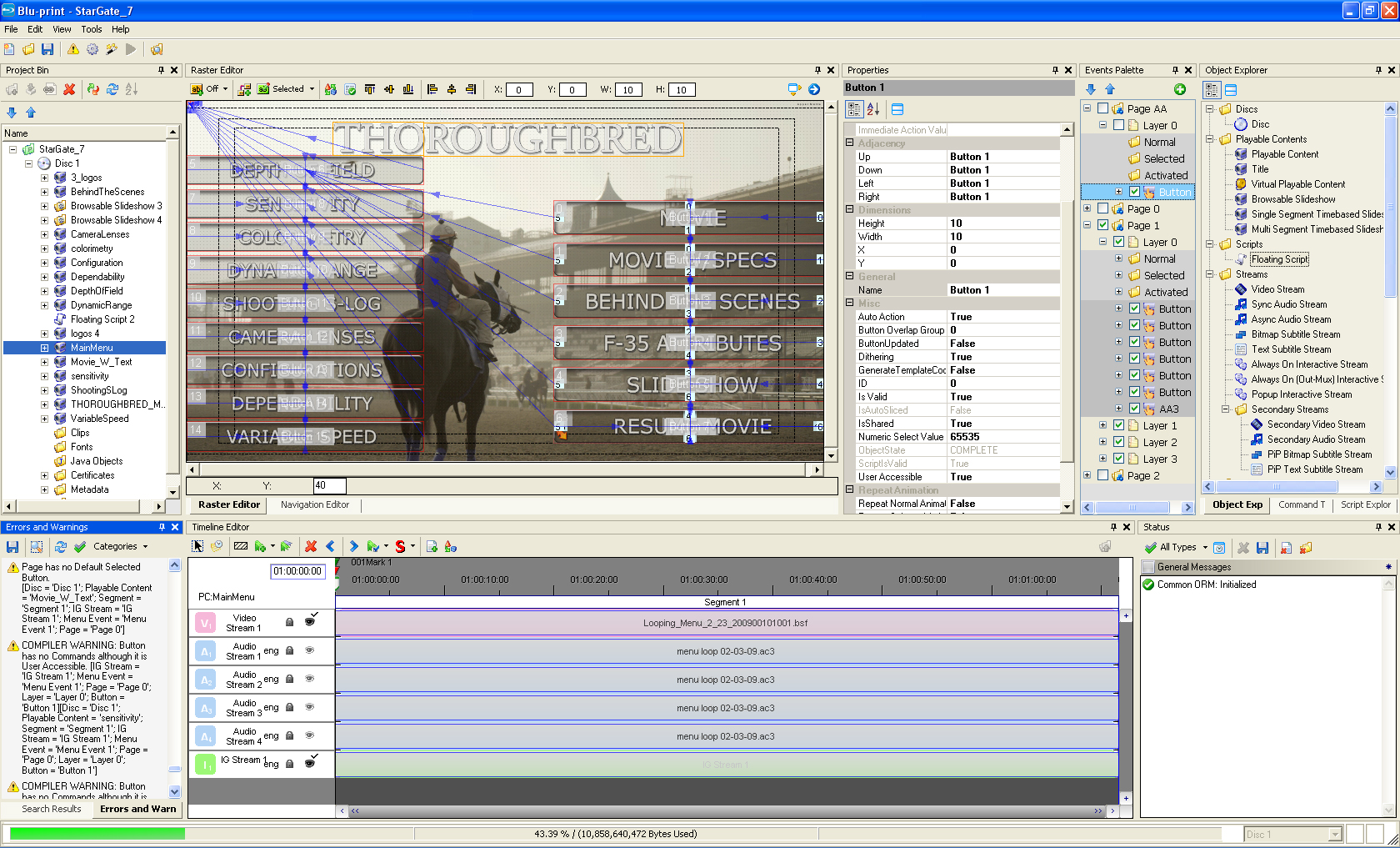This screenshot has height=848, width=1400.
Task: Toggle the AA3 checkbox in Events Palette
Action: pos(1134,409)
